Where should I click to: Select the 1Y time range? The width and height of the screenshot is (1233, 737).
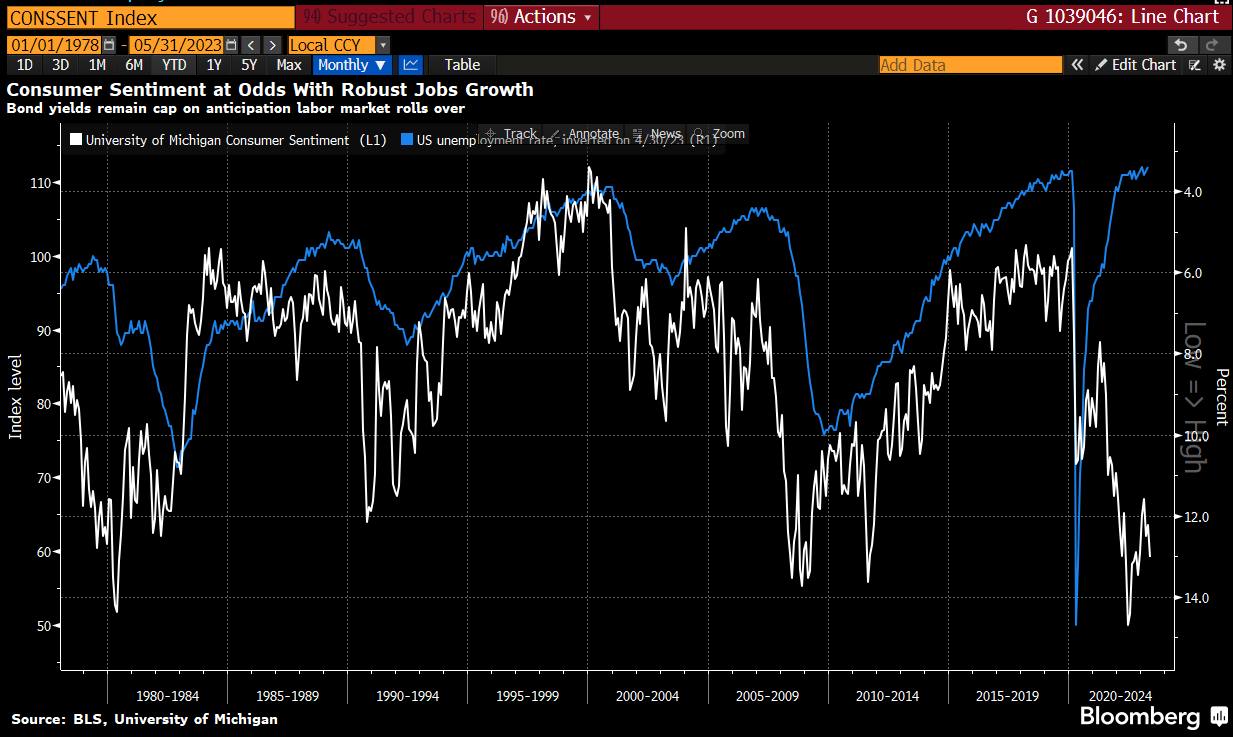click(214, 65)
